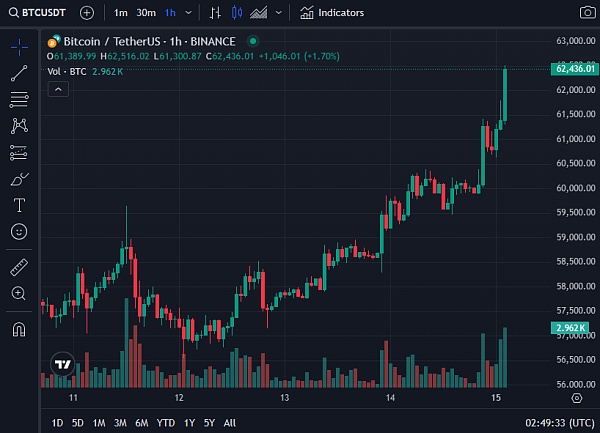The height and width of the screenshot is (433, 600).
Task: Set range to 1D
Action: point(57,423)
